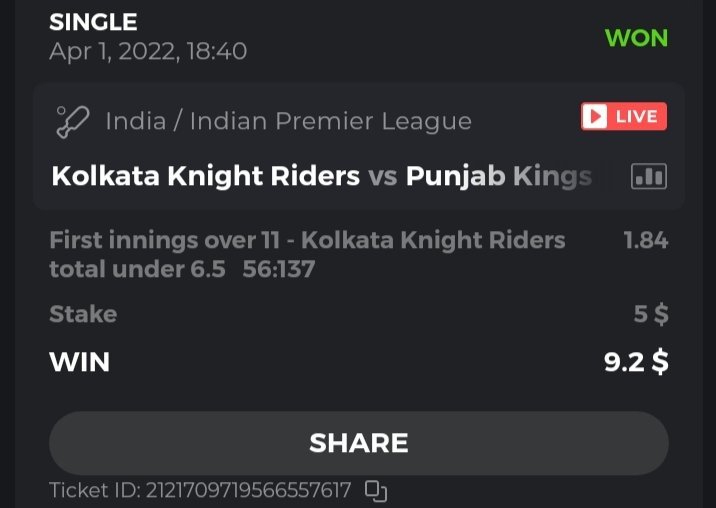Click the WIN label

tap(79, 361)
